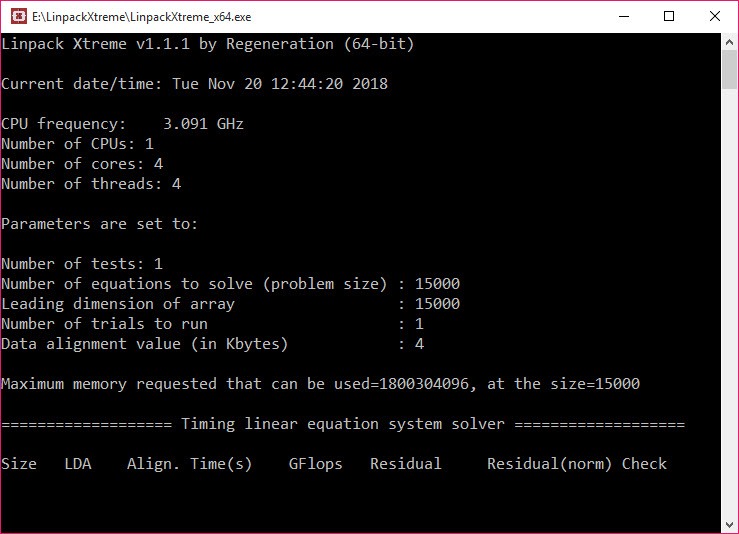
Task: Click the 'Number of cores: 4' line
Action: pyautogui.click(x=82, y=164)
